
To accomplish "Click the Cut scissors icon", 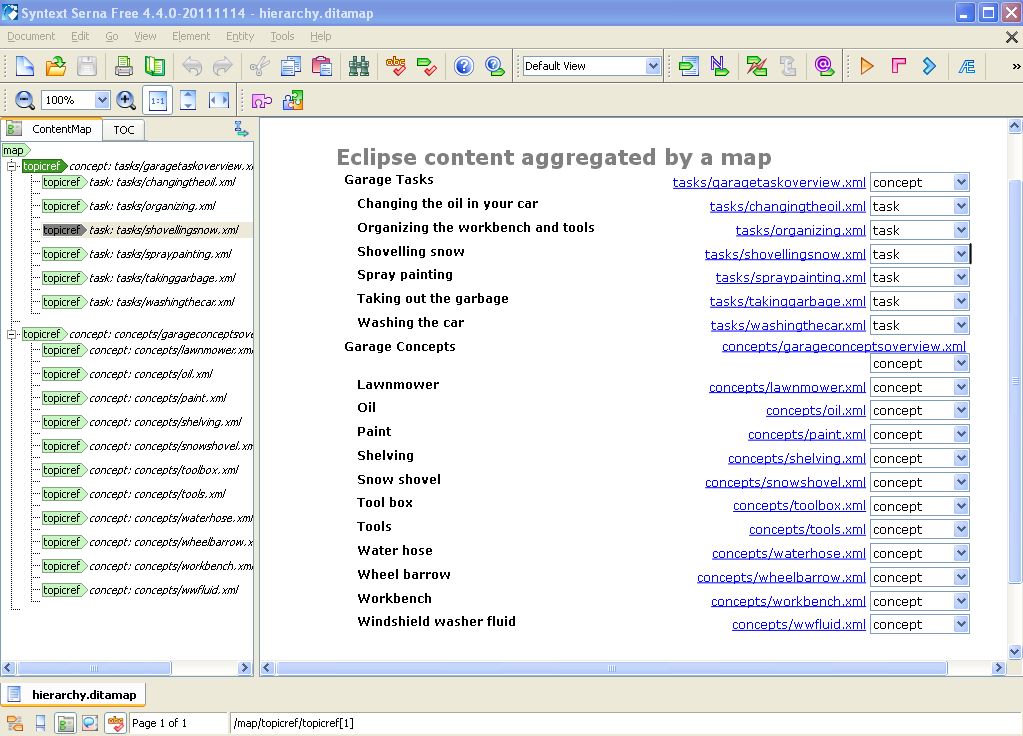I will point(259,66).
